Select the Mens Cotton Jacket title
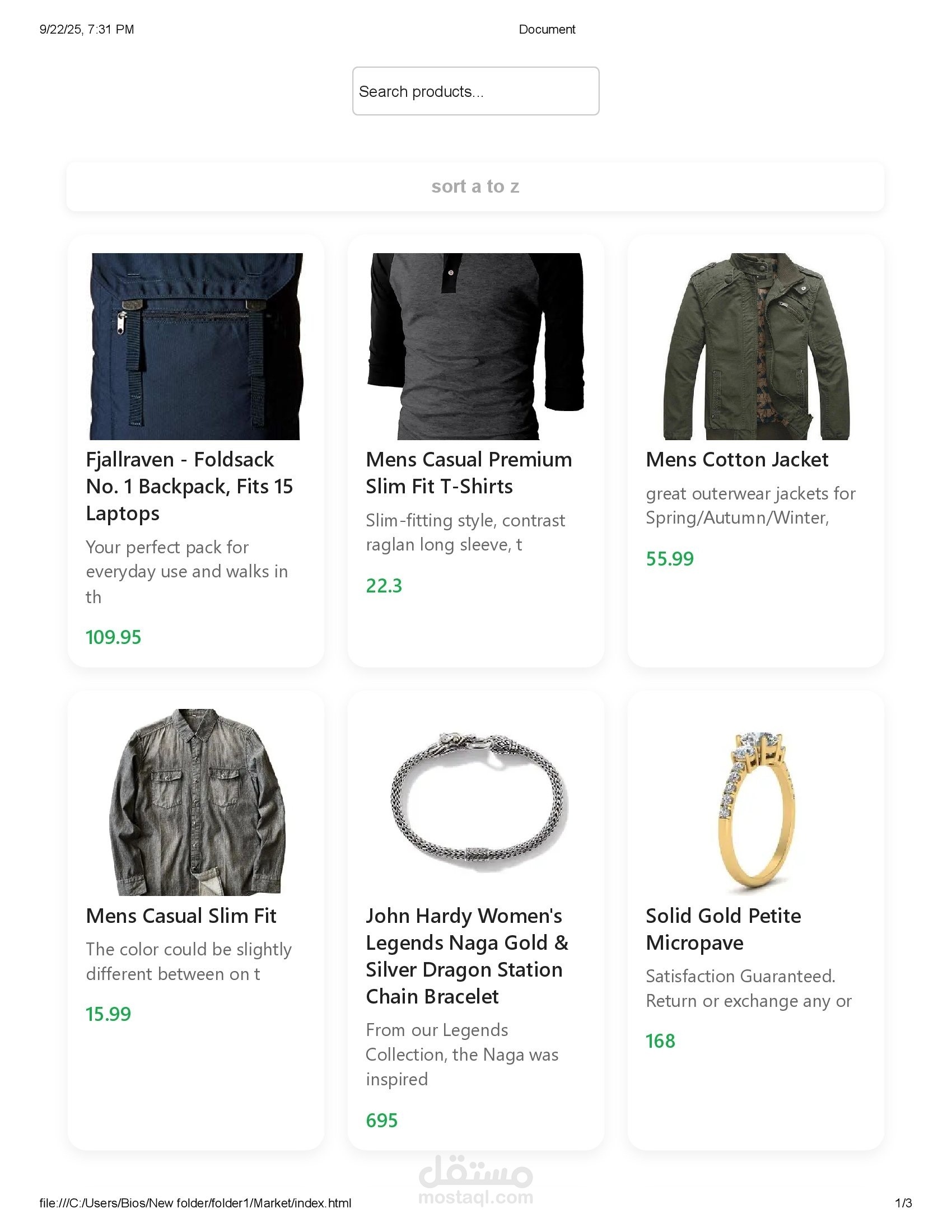Screen dimensions: 952x1232 point(737,460)
